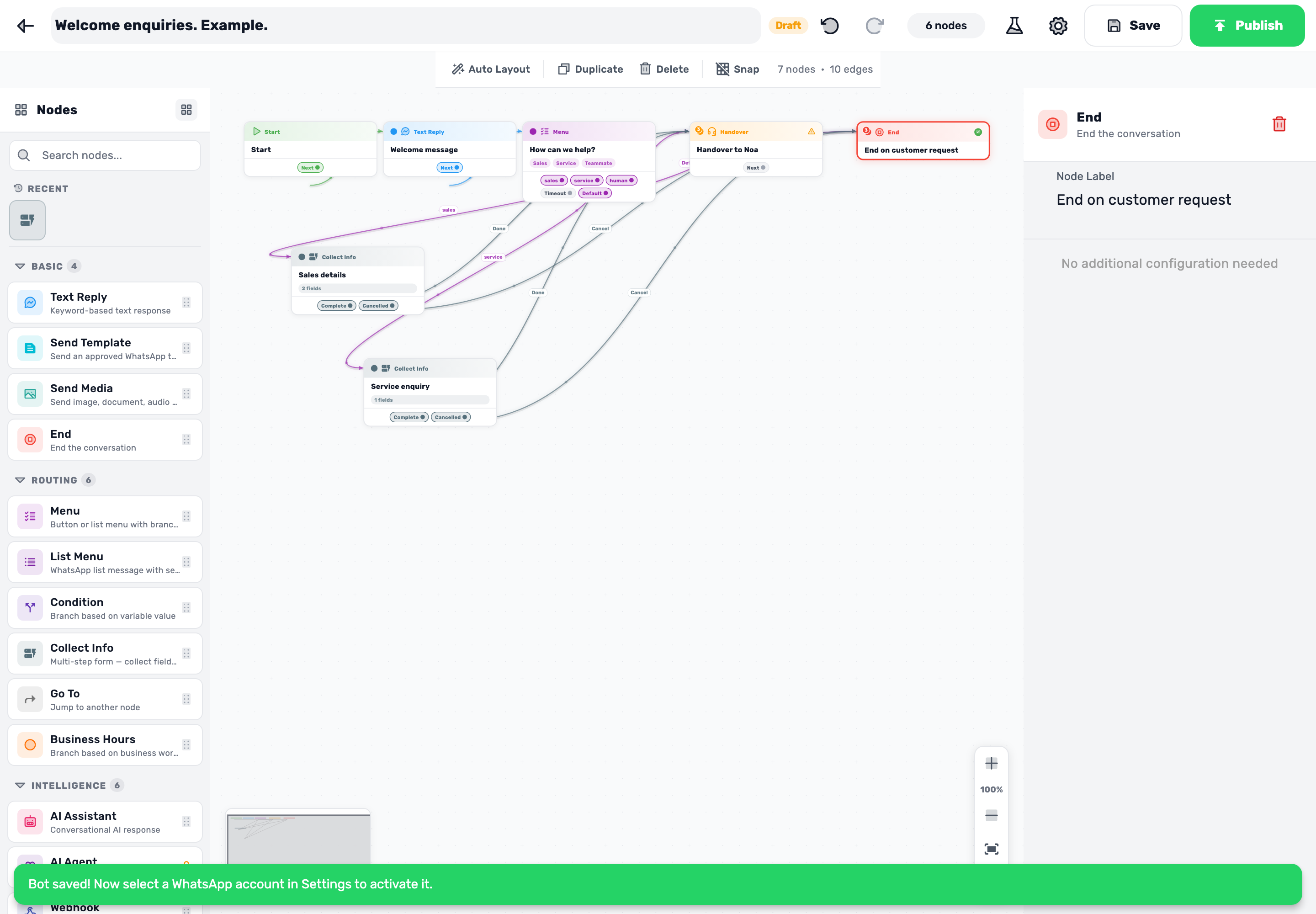1316x914 pixels.
Task: Click the Default output port on Menu
Action: tap(595, 193)
